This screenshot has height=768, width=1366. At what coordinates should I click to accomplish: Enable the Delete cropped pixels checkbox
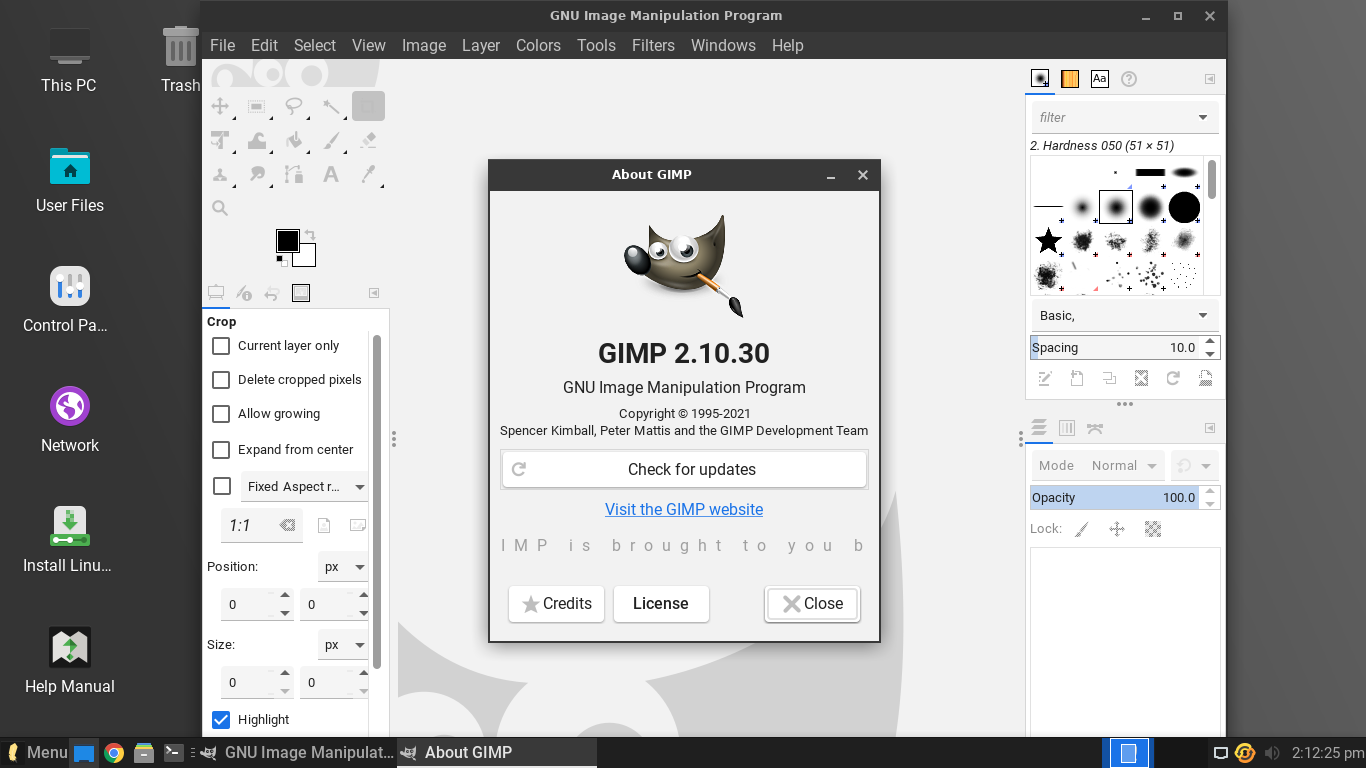click(220, 380)
